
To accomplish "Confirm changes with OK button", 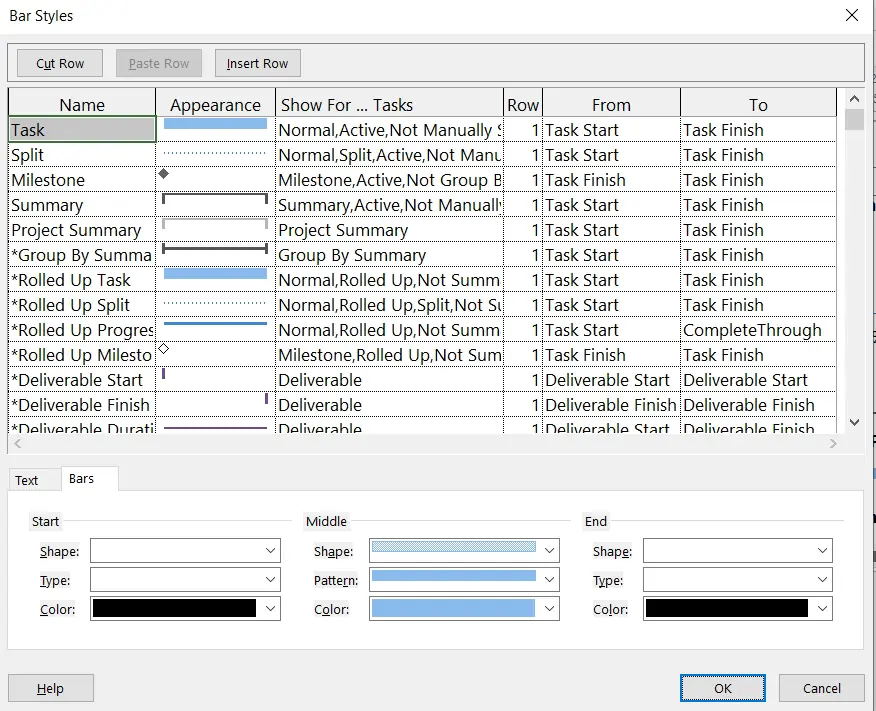I will [722, 688].
